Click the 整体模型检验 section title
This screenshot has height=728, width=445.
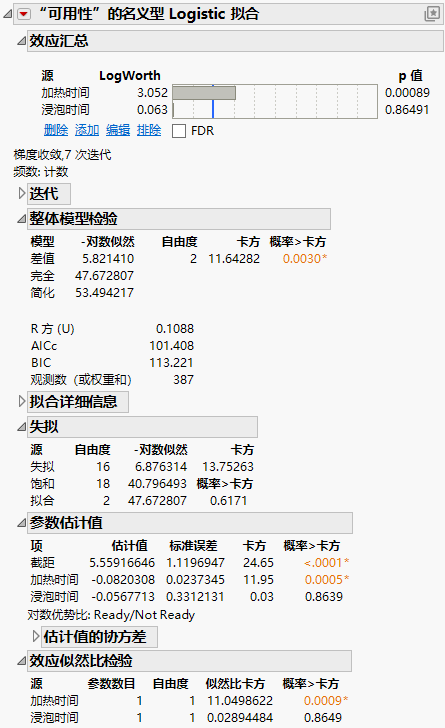tap(73, 219)
